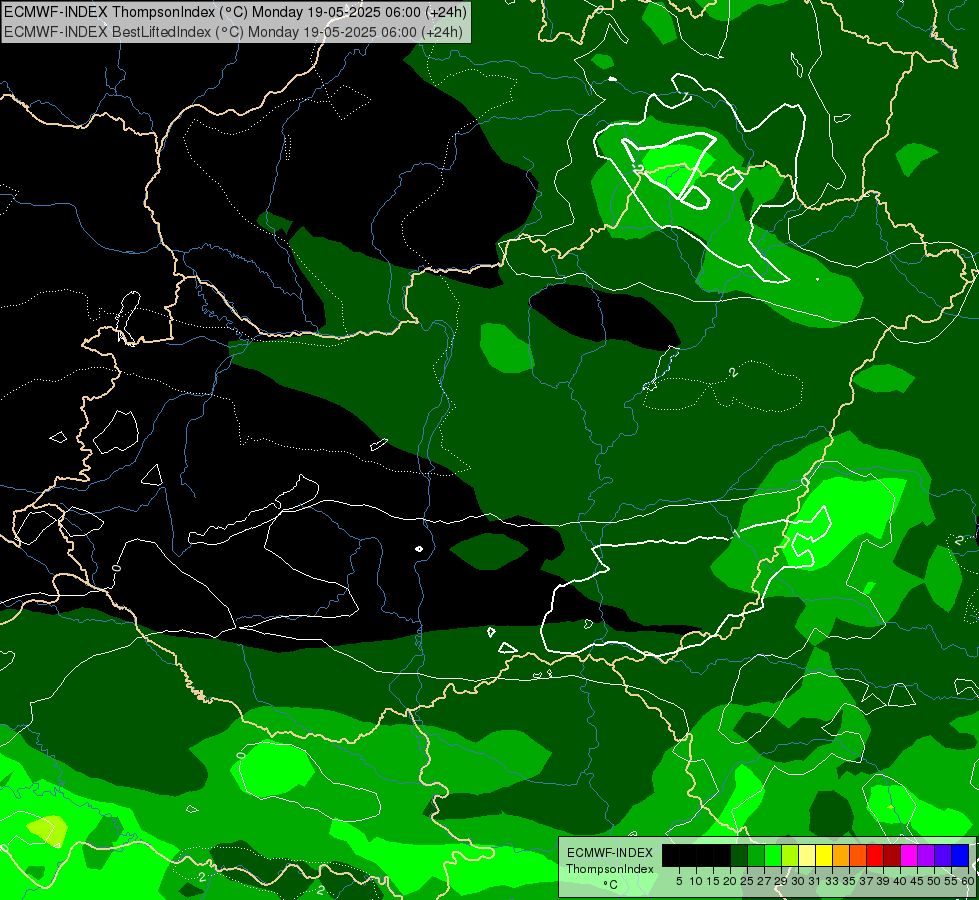Click the yellow-green 29–30 legend swatch

coord(790,855)
